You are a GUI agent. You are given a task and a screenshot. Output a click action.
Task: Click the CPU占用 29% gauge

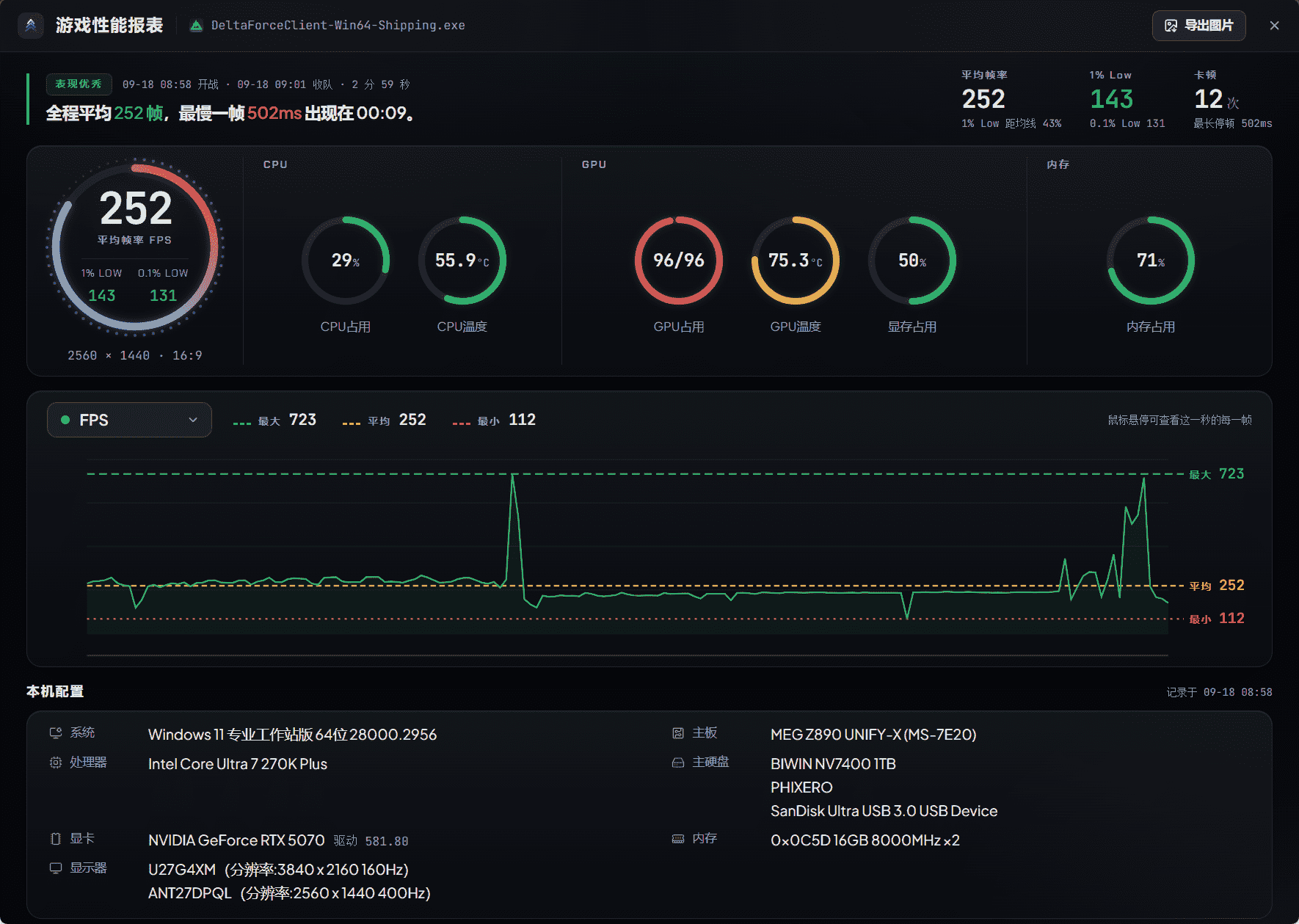click(x=346, y=261)
